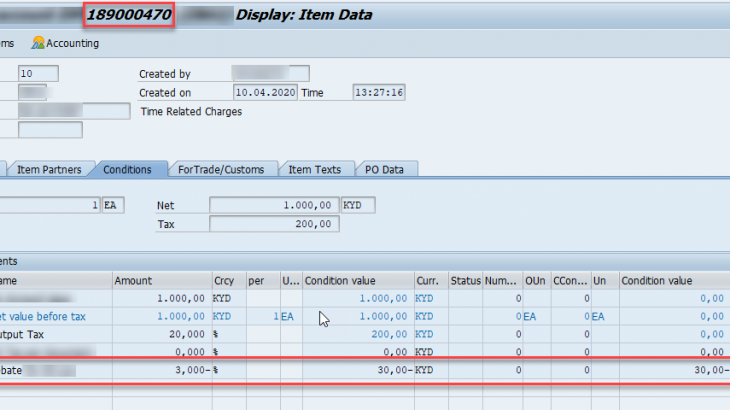Image resolution: width=730 pixels, height=410 pixels.
Task: Click the Time field 13:27:16
Action: coord(379,92)
